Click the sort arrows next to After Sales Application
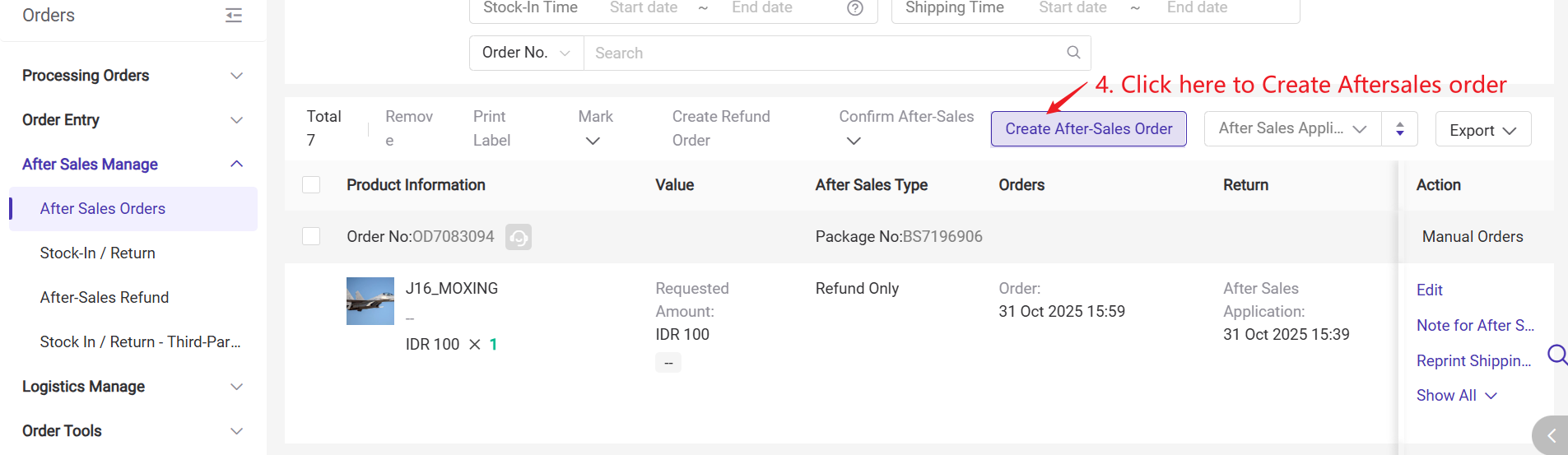 click(x=1399, y=129)
